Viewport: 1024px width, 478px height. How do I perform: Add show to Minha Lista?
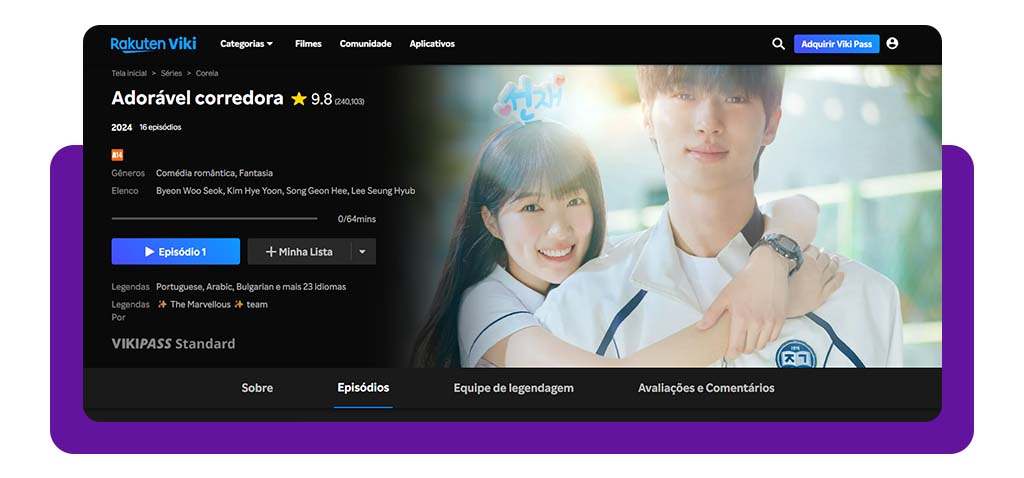(x=299, y=251)
